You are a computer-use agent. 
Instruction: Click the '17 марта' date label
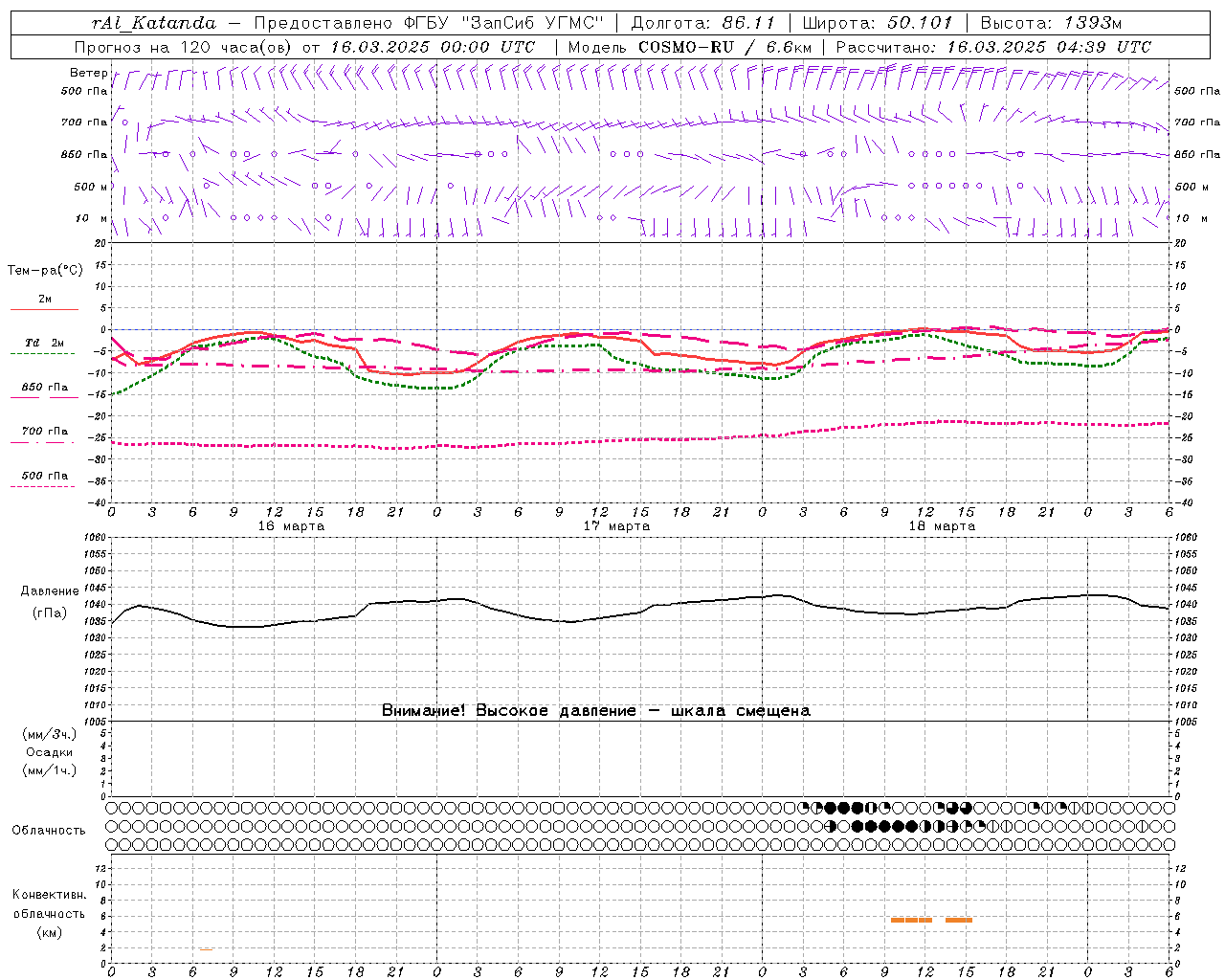tap(616, 526)
